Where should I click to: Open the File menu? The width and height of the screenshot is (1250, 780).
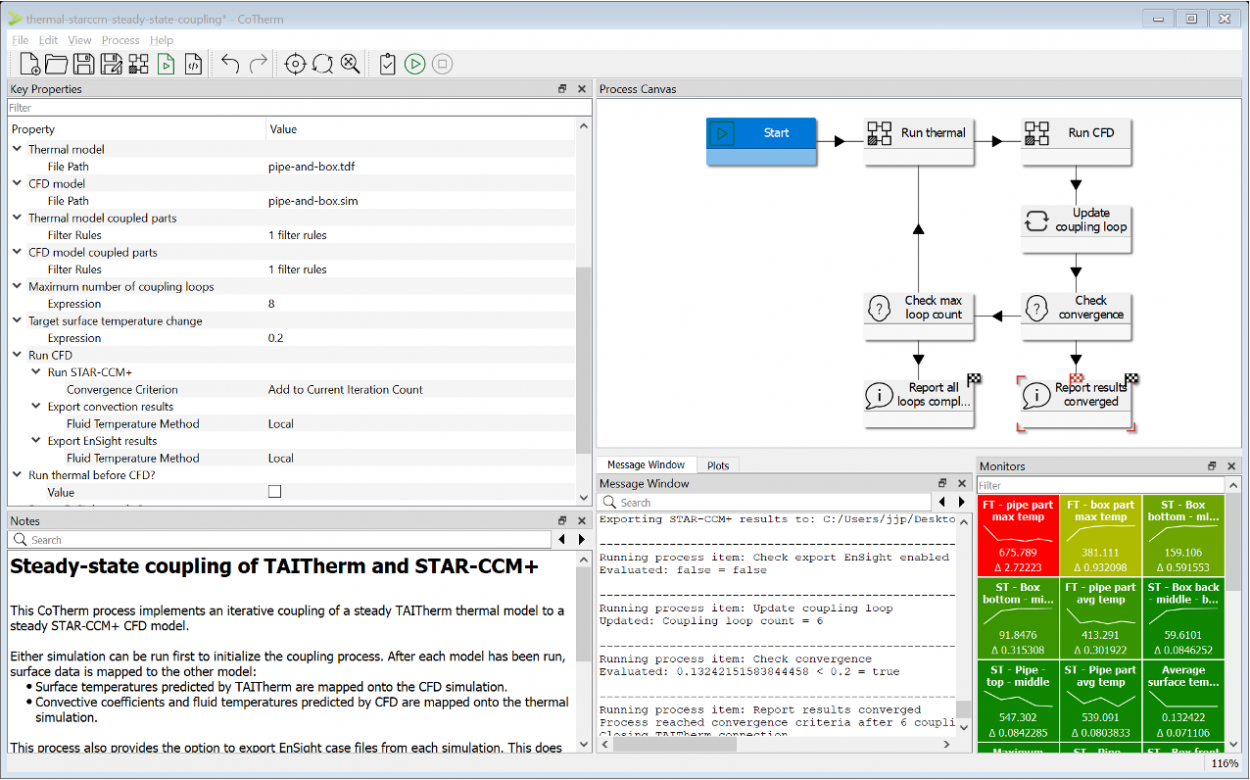tap(20, 40)
